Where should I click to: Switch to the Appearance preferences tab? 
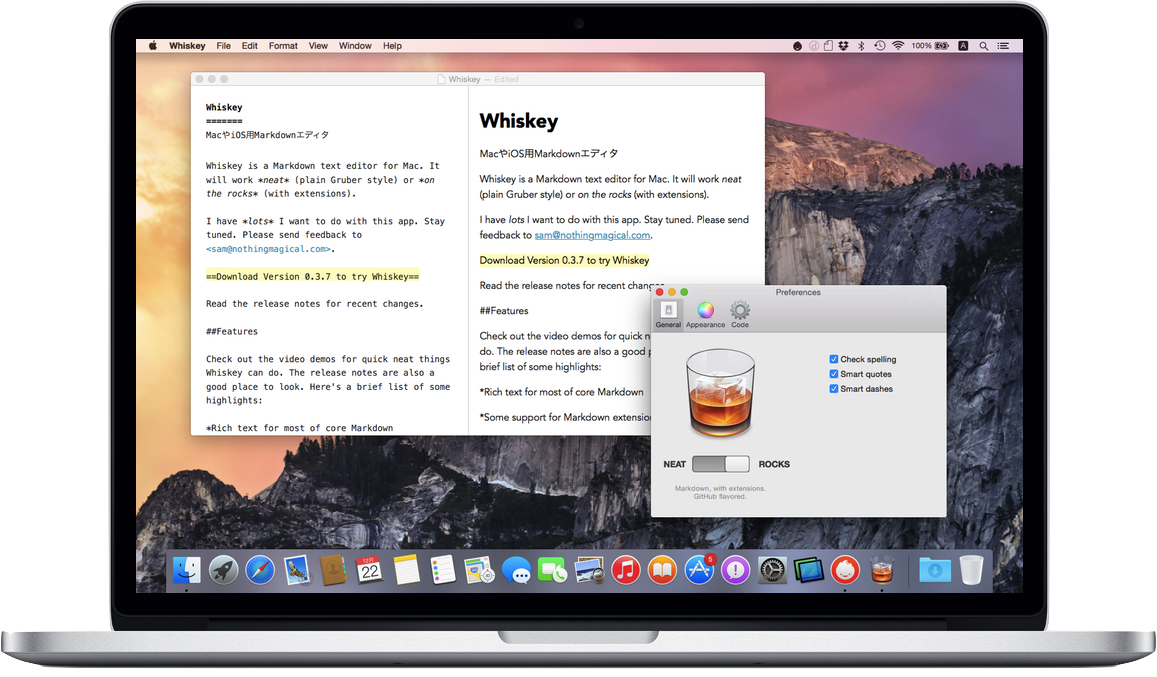[705, 314]
